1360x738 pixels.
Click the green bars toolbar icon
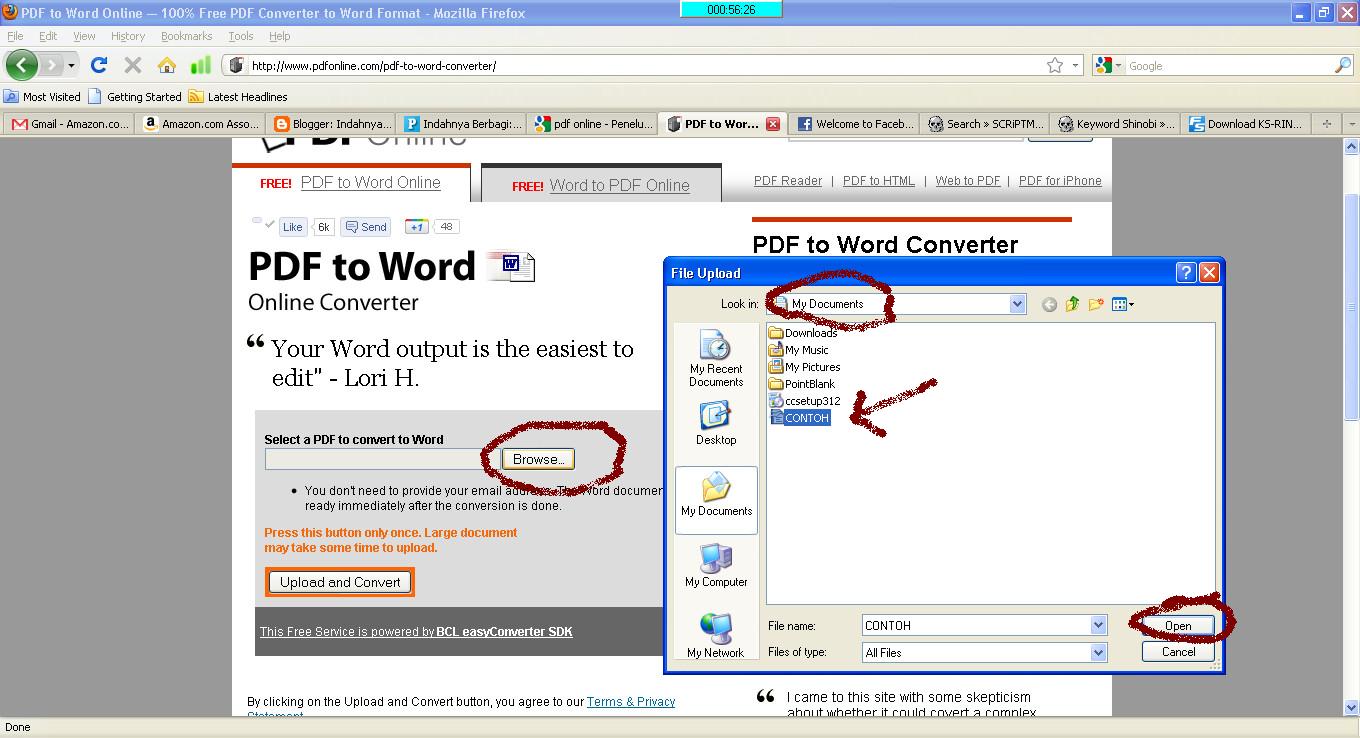pyautogui.click(x=201, y=65)
